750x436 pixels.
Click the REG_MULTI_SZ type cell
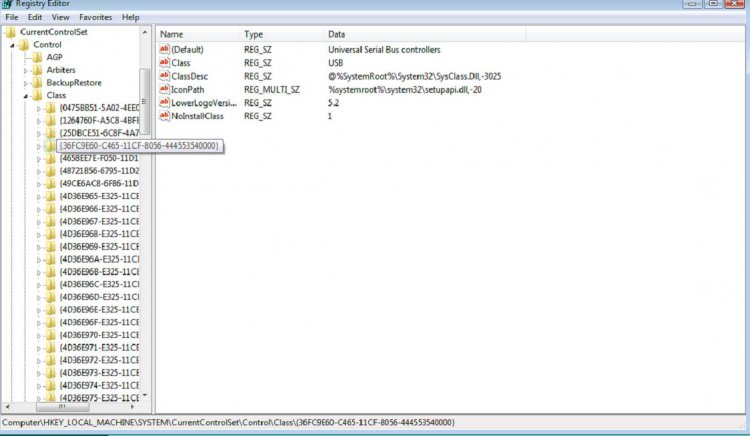pos(272,90)
